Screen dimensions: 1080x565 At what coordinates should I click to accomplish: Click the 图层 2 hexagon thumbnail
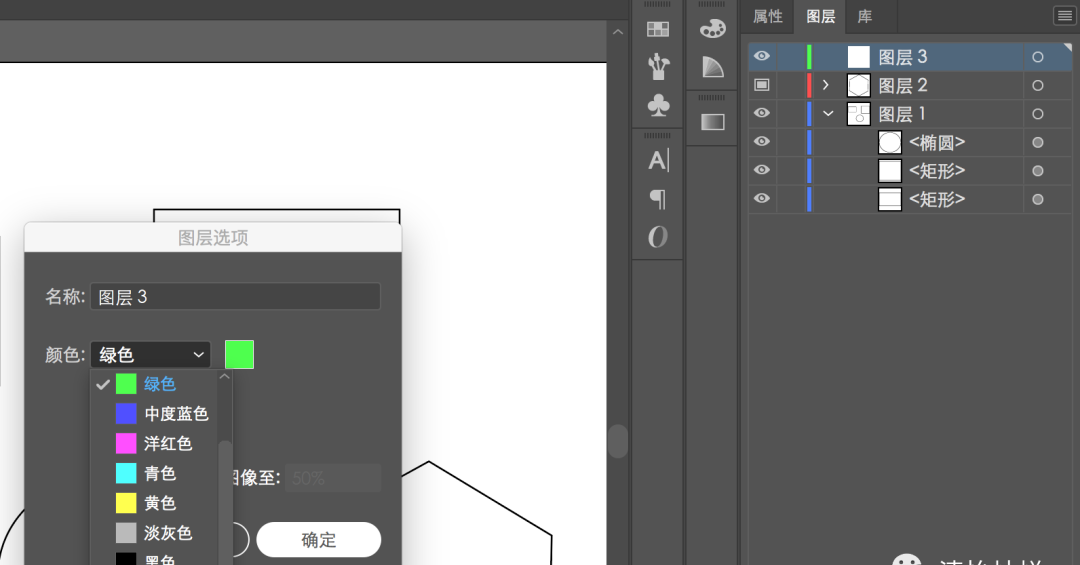tap(858, 85)
